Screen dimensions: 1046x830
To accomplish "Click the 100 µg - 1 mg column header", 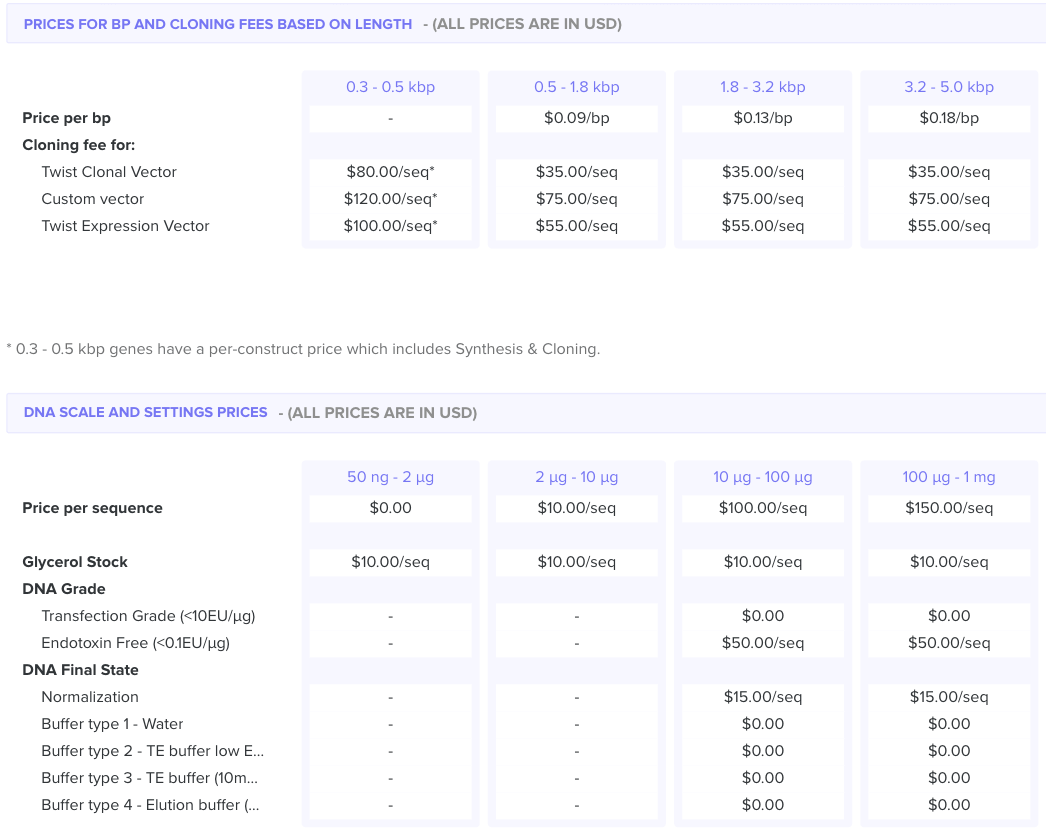I will tap(948, 477).
